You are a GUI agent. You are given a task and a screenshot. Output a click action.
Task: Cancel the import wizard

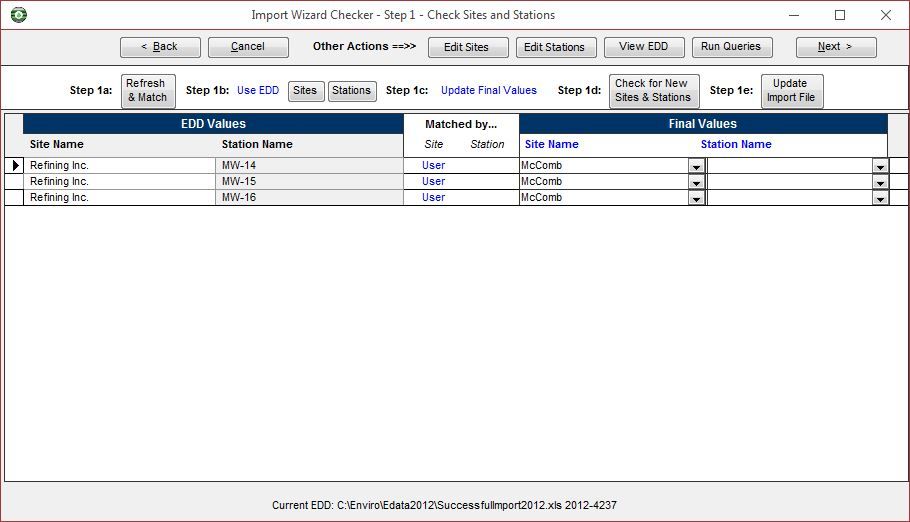(248, 47)
